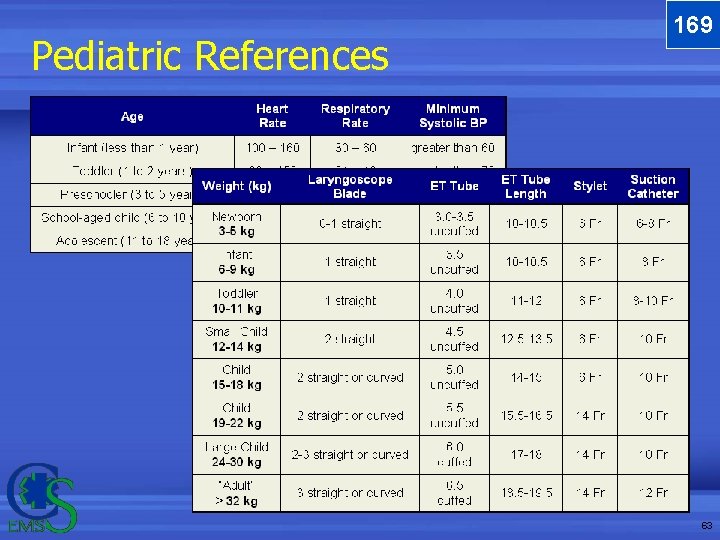
Task: Select the Adolescent age row
Action: click(x=112, y=241)
